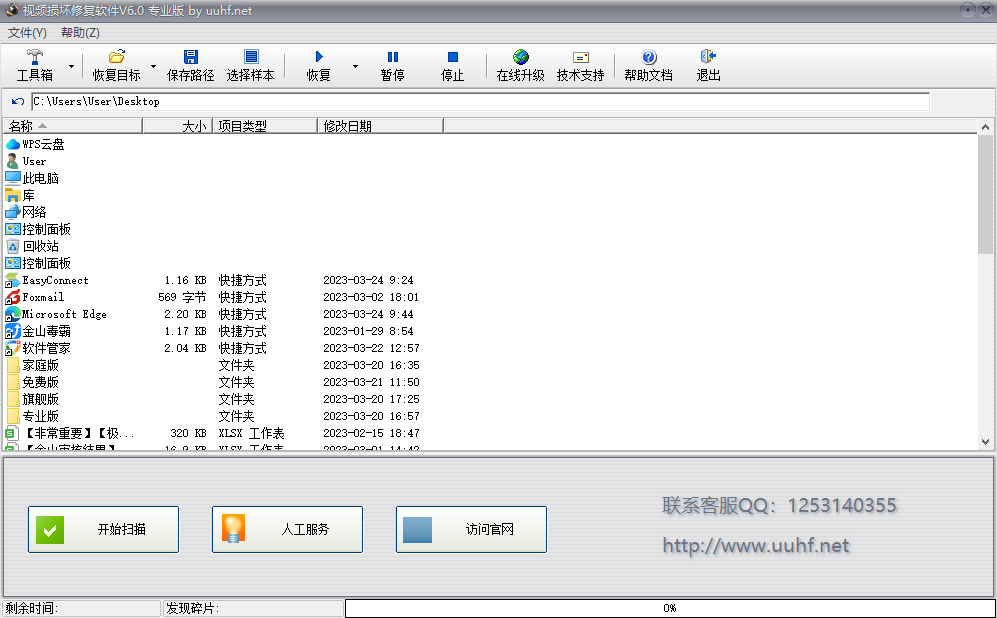Screen dimensions: 997x618
Task: Select the 库 library entry
Action: (x=20, y=195)
